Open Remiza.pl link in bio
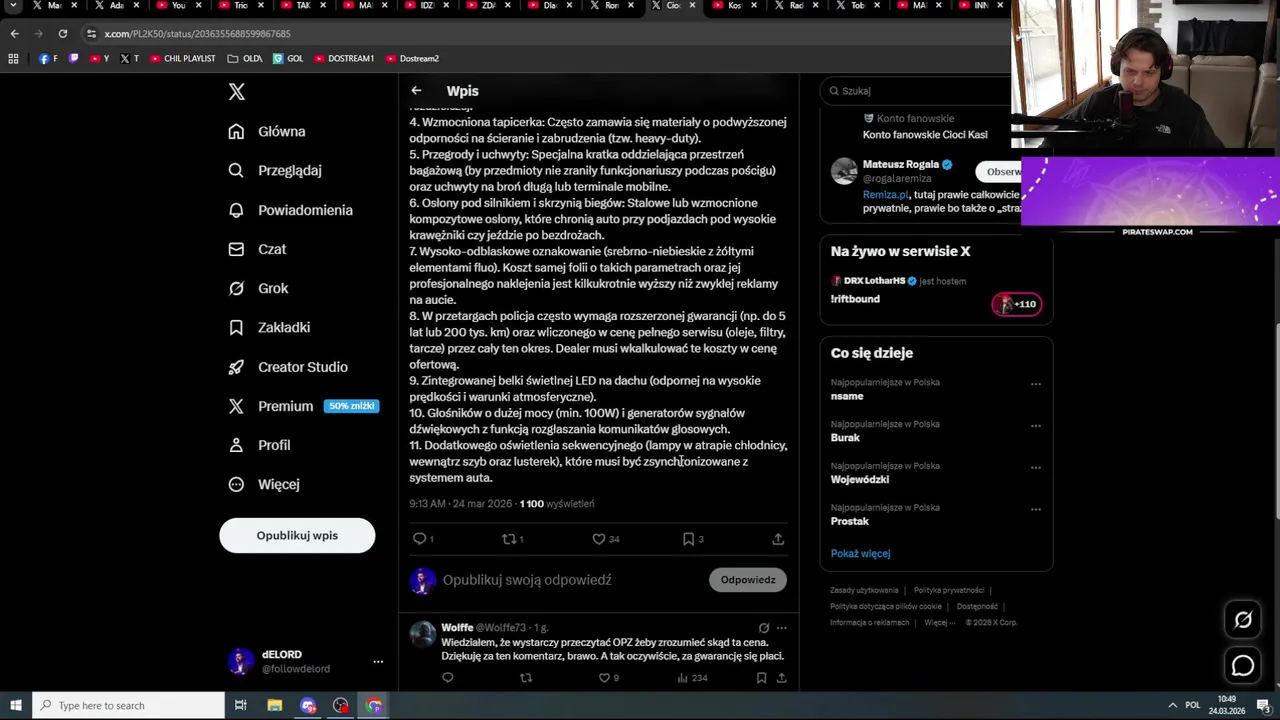1280x720 pixels. click(886, 195)
